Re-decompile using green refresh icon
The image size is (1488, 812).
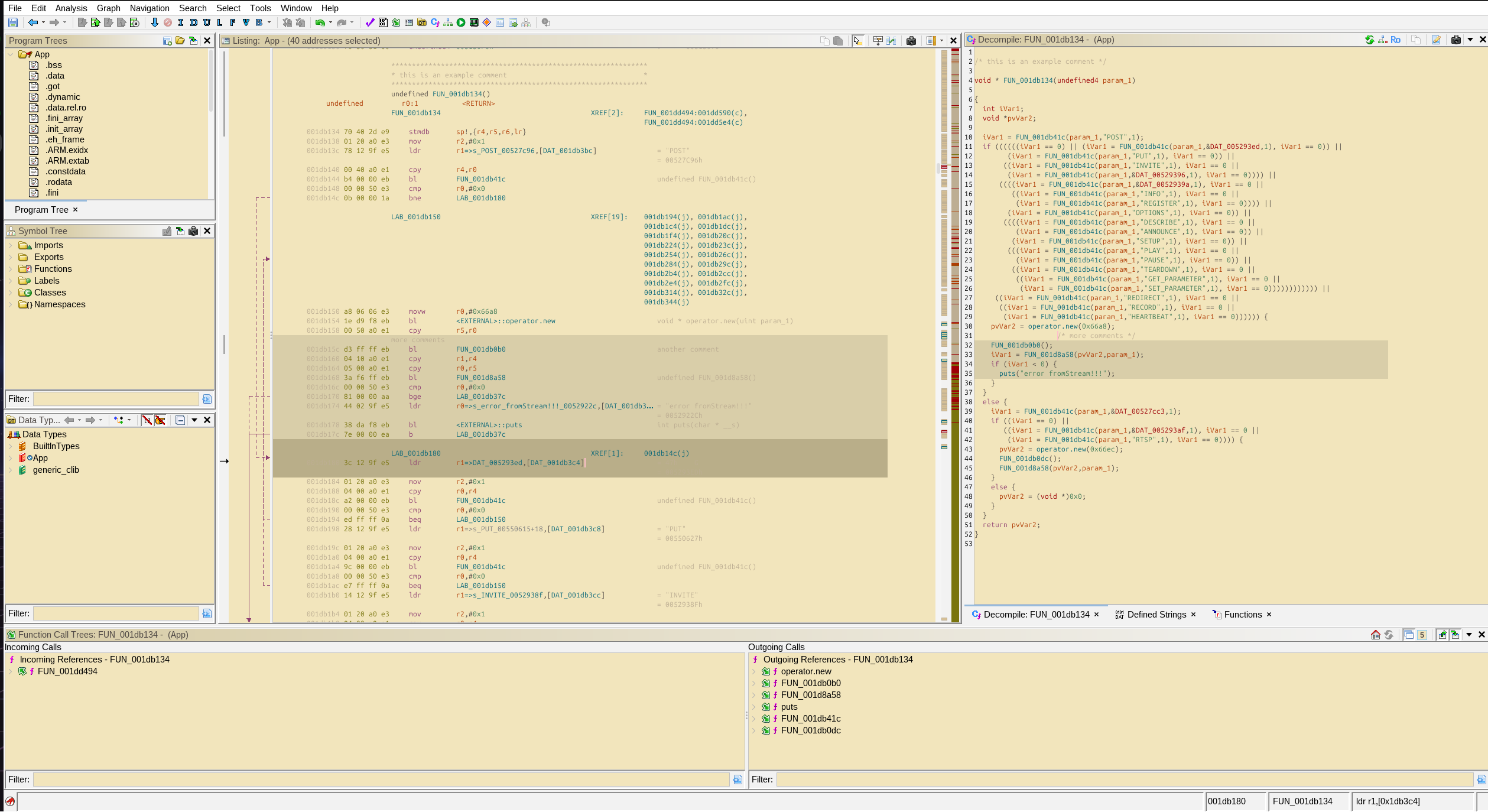[x=1369, y=40]
